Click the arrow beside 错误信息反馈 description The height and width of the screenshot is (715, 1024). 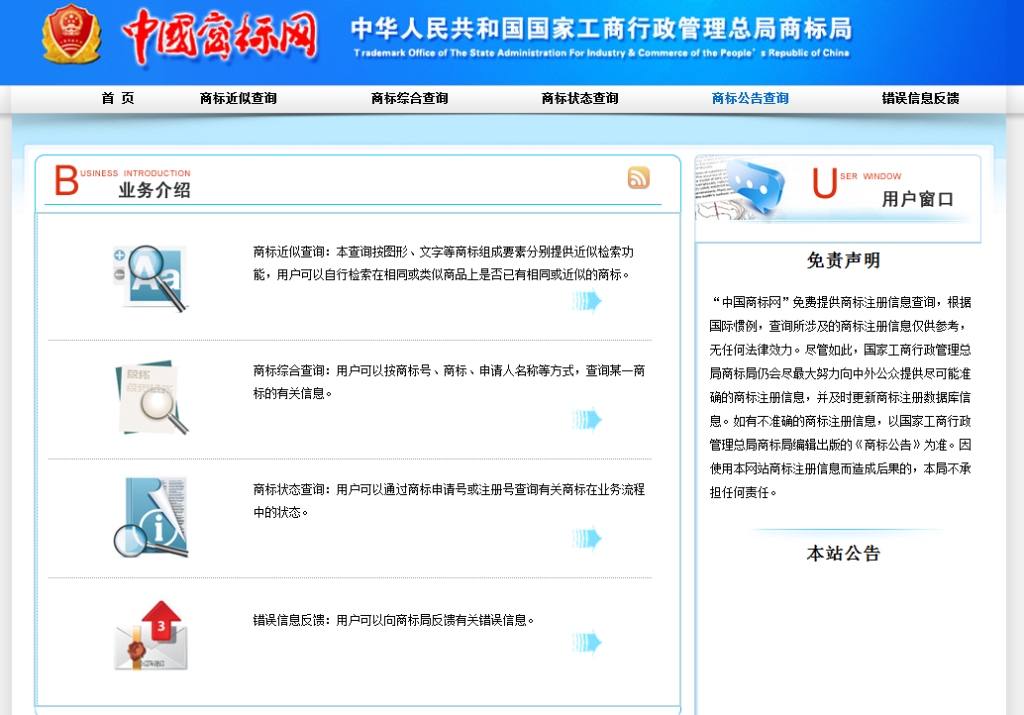[587, 642]
